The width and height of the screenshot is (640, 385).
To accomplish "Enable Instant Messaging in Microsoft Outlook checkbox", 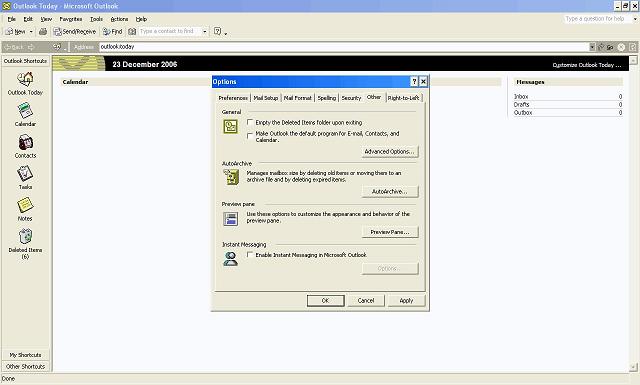I will [250, 254].
